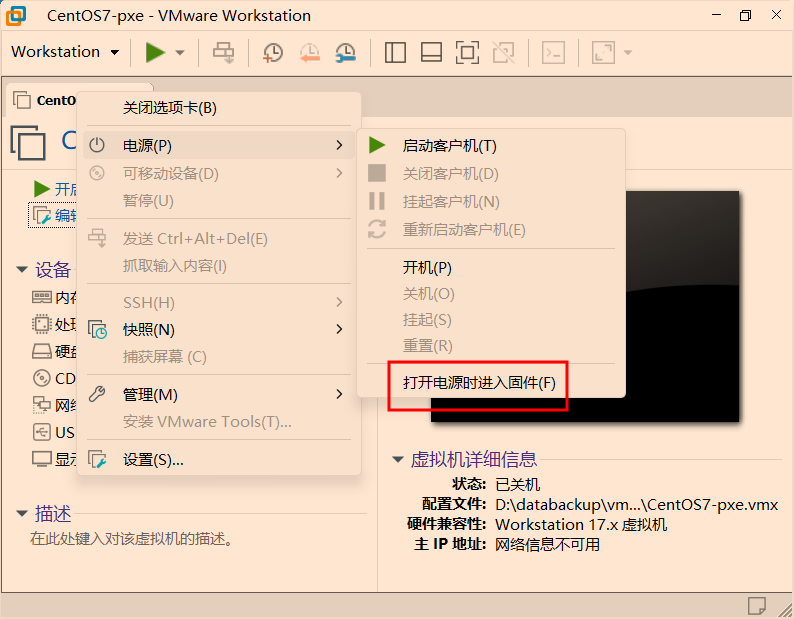Screen dimensions: 794x619
Task: Open the 管理(M) submenu
Action: (x=219, y=394)
